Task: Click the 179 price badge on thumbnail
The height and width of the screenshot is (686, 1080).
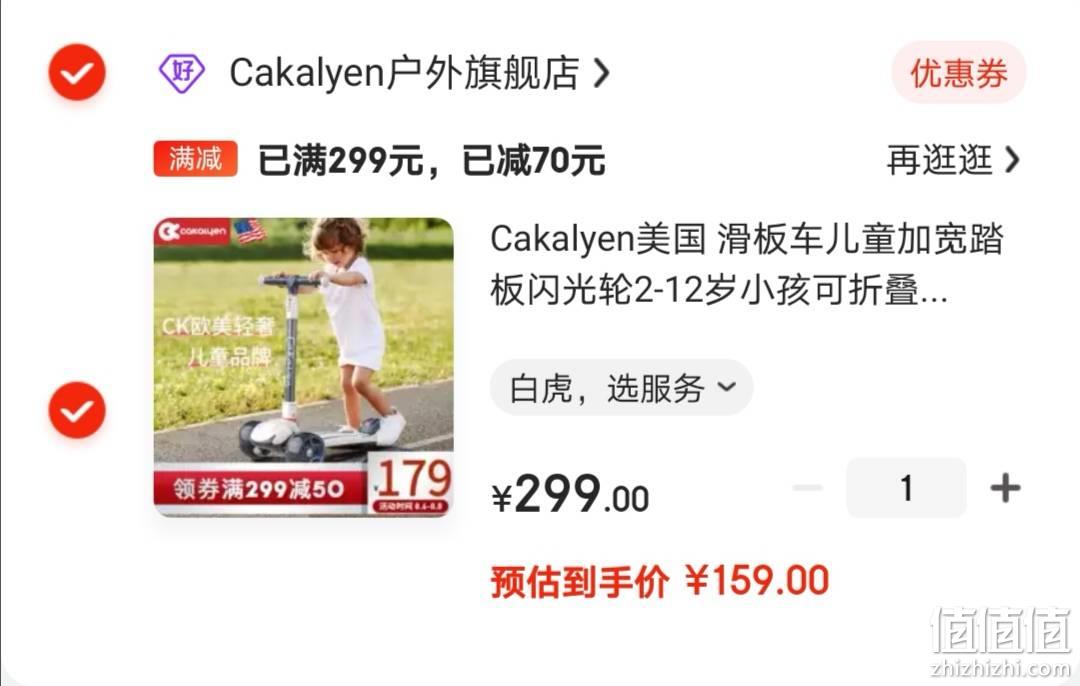Action: (413, 485)
